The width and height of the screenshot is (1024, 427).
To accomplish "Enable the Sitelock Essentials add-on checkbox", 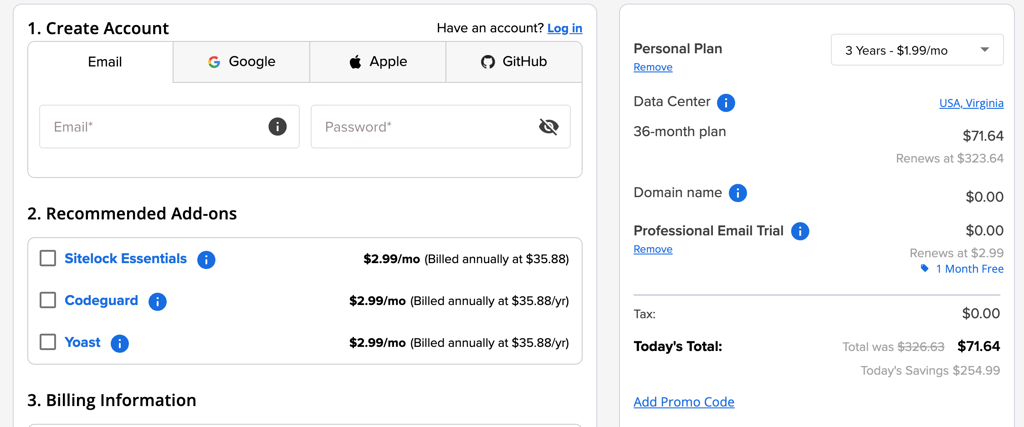I will pos(48,259).
